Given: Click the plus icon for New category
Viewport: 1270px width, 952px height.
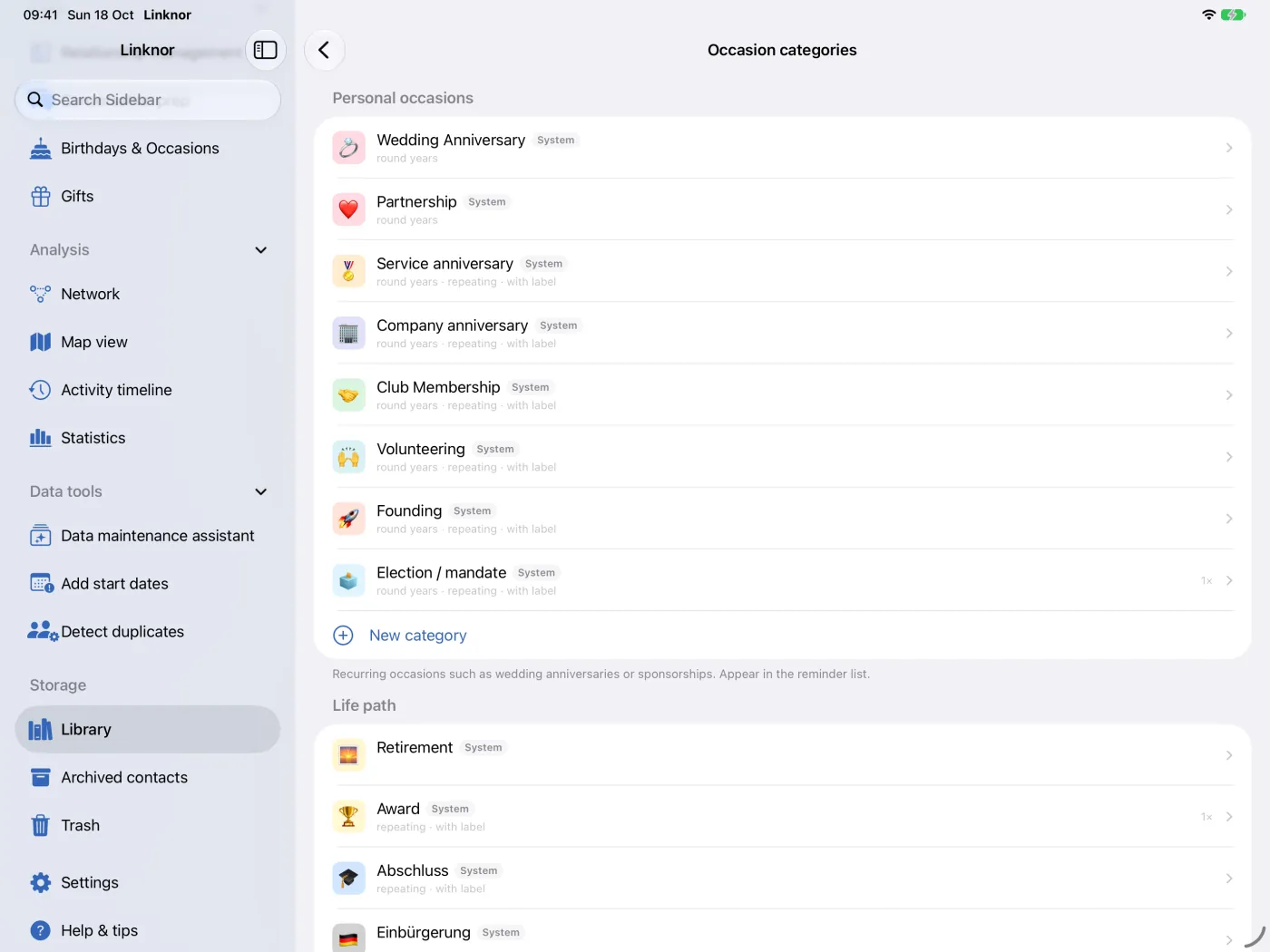Looking at the screenshot, I should coord(343,636).
